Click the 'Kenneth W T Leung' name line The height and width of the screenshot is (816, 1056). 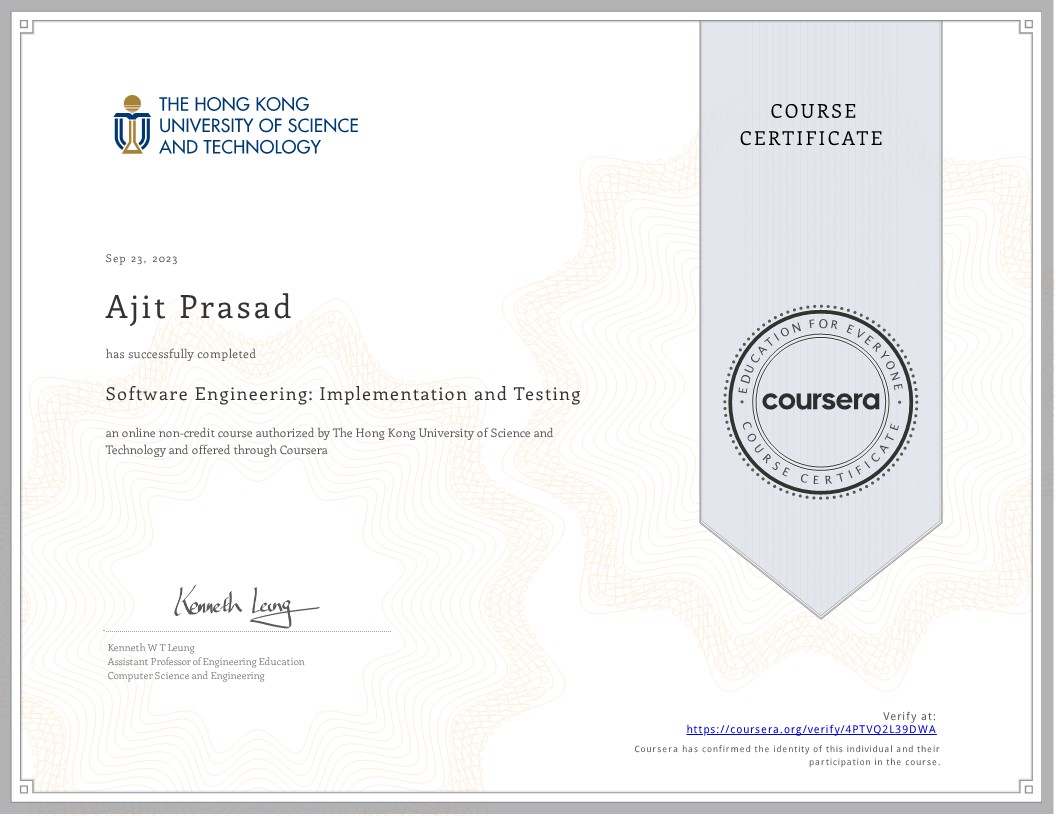click(x=151, y=648)
